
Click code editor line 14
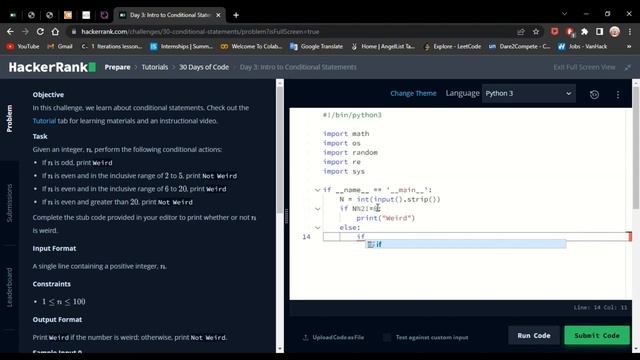[476, 237]
